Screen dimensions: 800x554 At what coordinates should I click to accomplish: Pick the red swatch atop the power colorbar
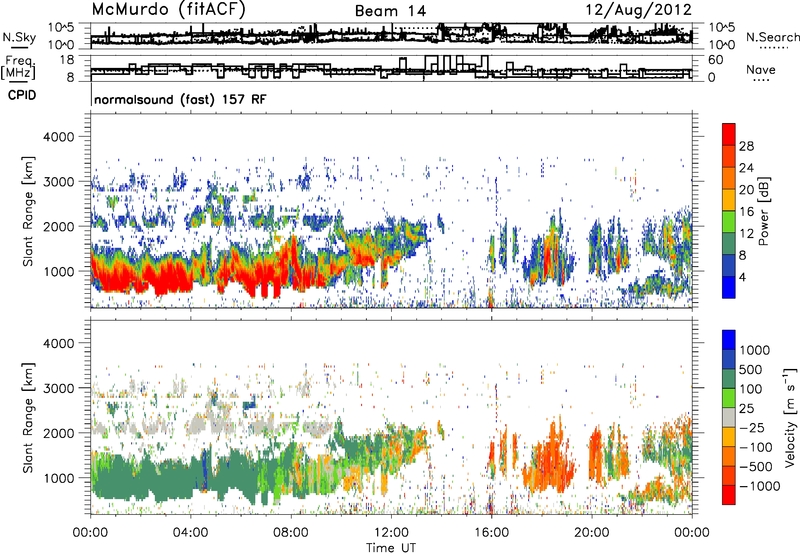point(729,134)
